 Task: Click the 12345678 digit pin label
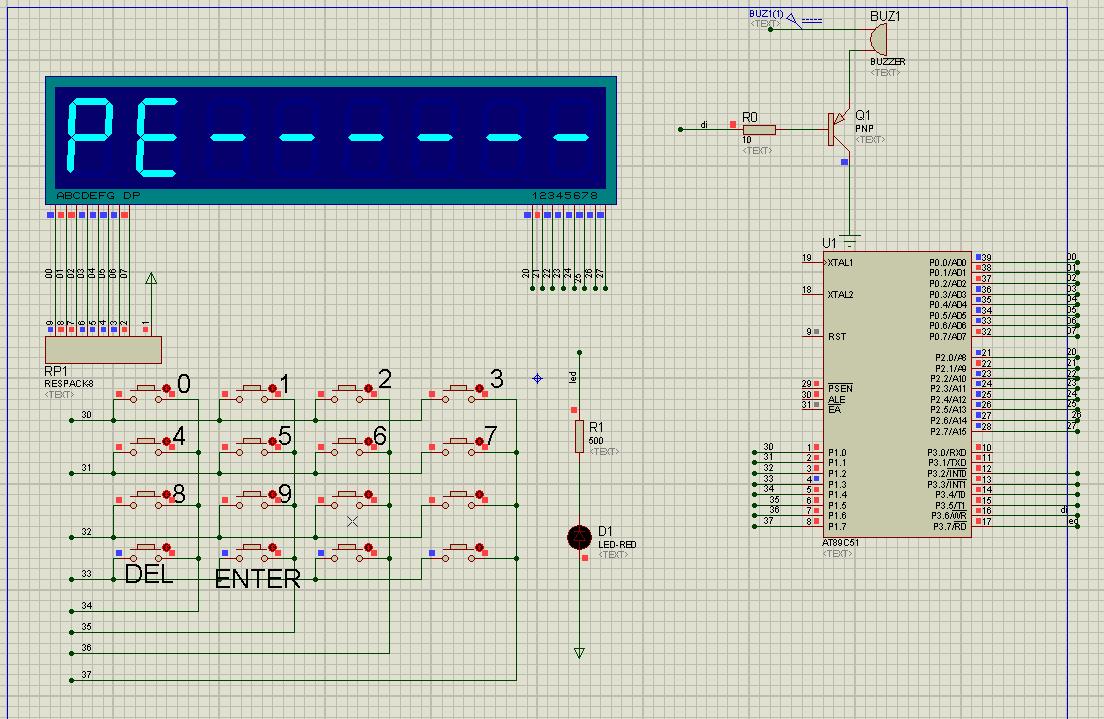pos(565,196)
